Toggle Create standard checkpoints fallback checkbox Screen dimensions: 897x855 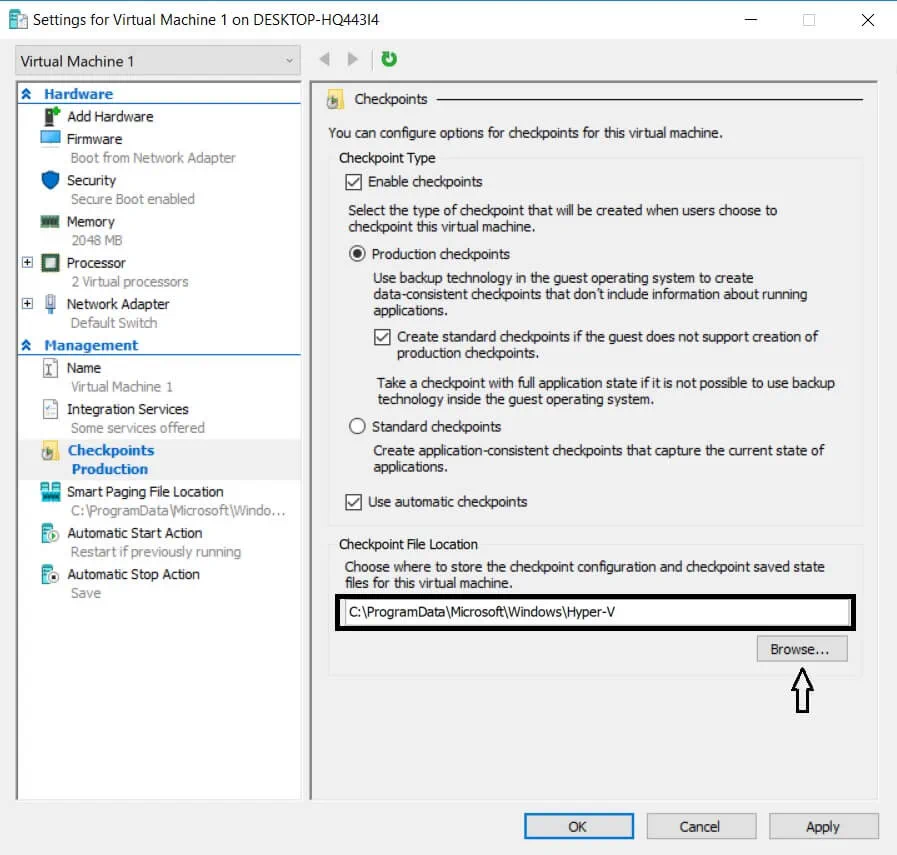tap(382, 337)
